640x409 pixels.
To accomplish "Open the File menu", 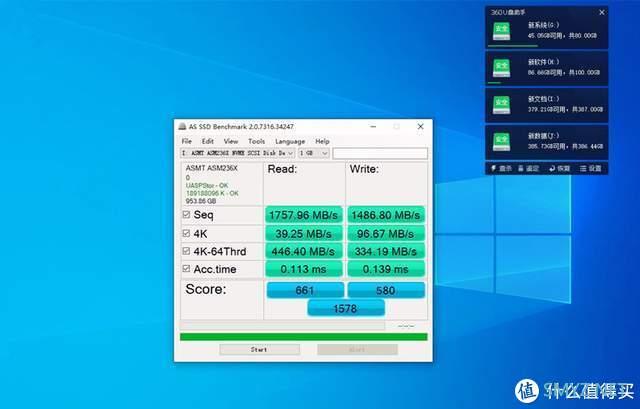I will point(187,141).
